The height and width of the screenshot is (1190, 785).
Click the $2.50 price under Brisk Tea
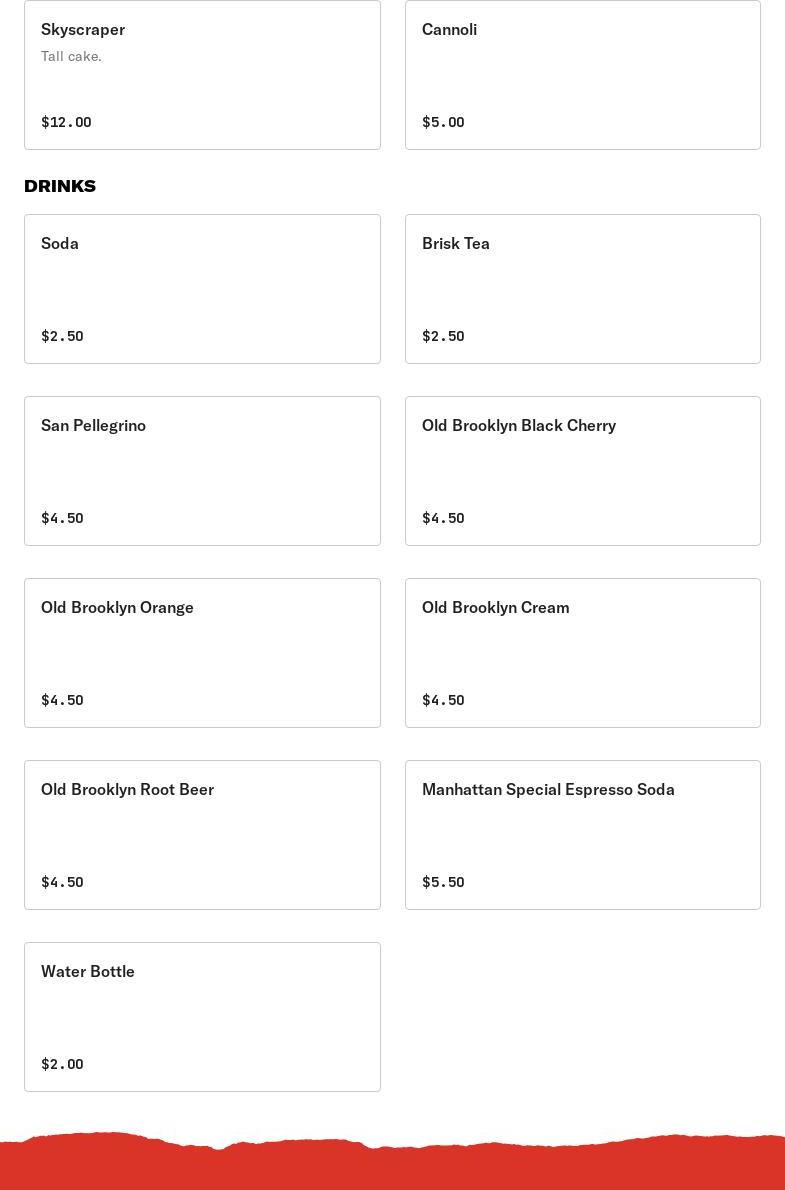coord(443,336)
